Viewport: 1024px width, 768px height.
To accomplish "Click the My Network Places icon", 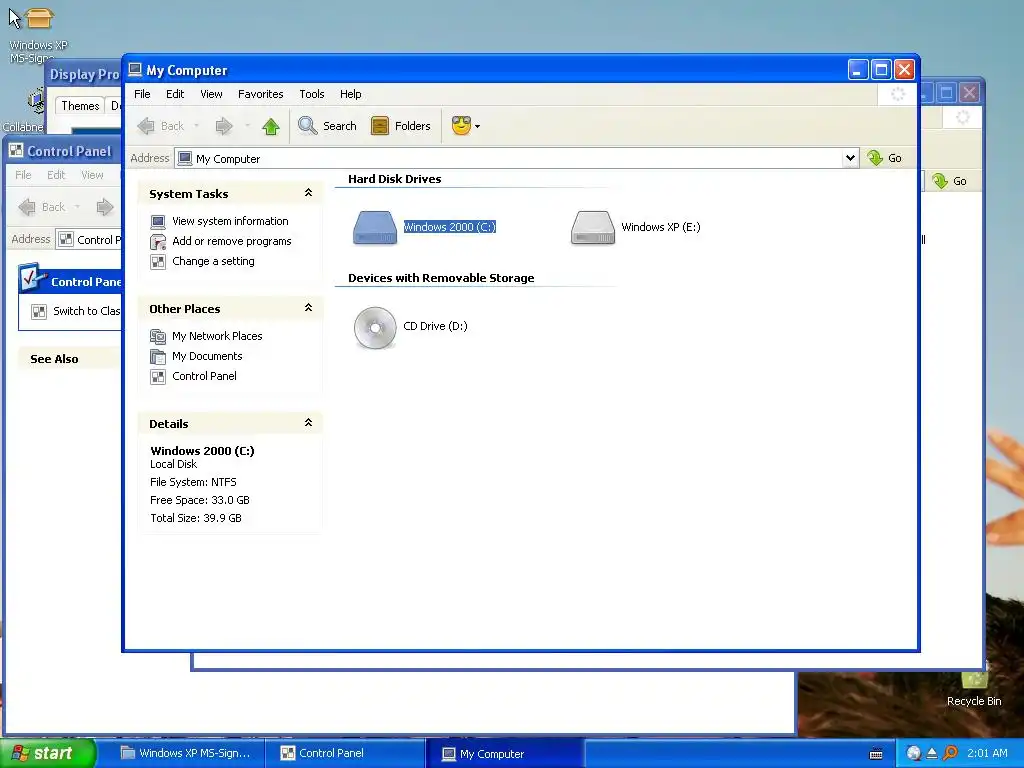I will [x=158, y=337].
